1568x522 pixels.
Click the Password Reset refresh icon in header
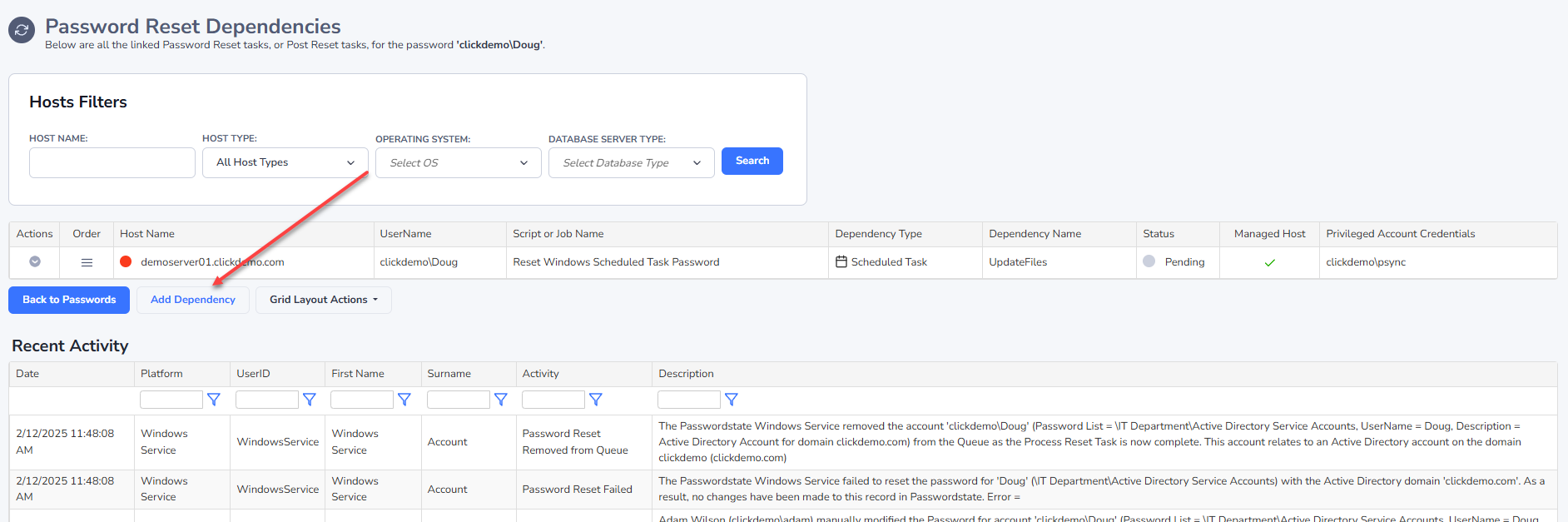coord(22,31)
